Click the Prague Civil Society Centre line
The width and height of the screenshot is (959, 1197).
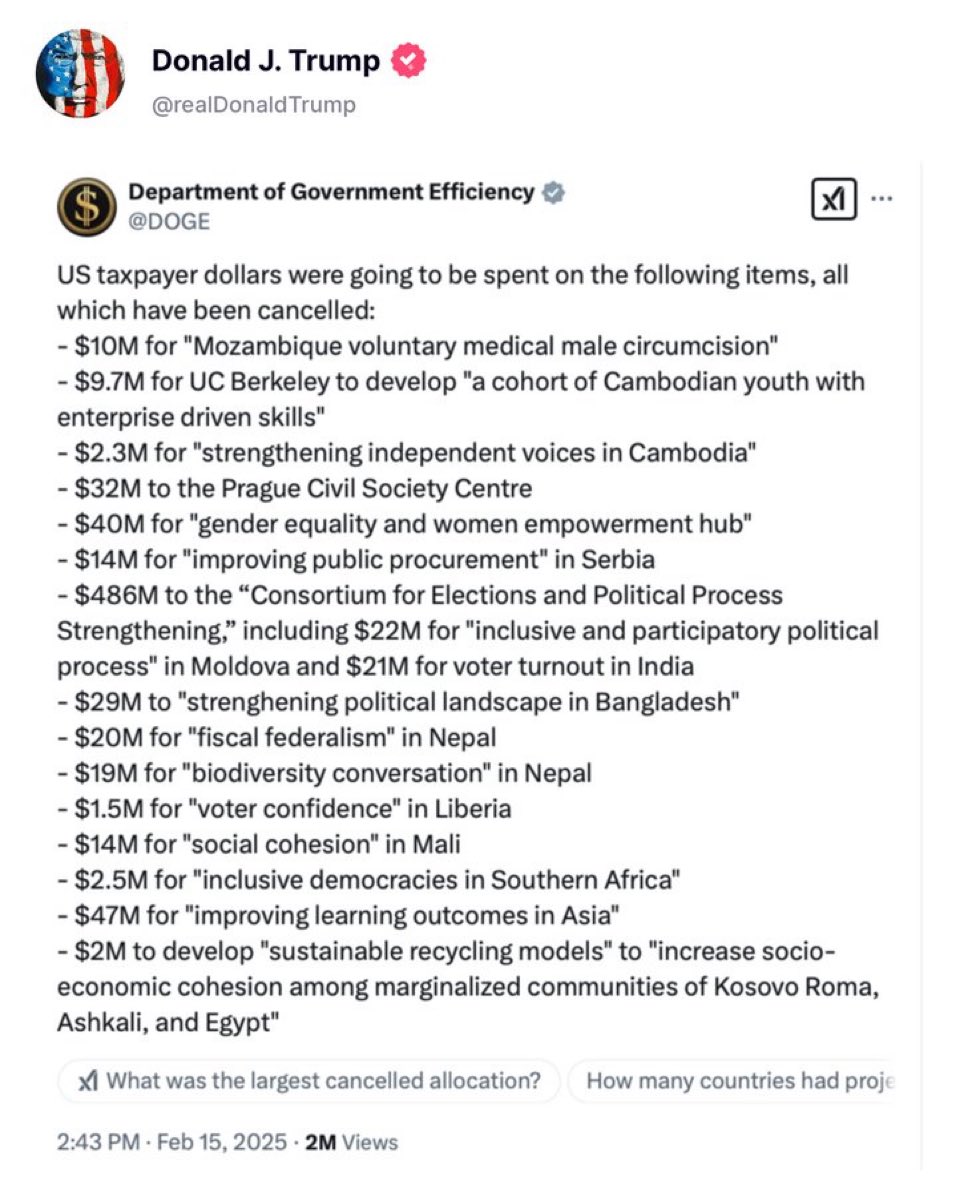click(294, 489)
